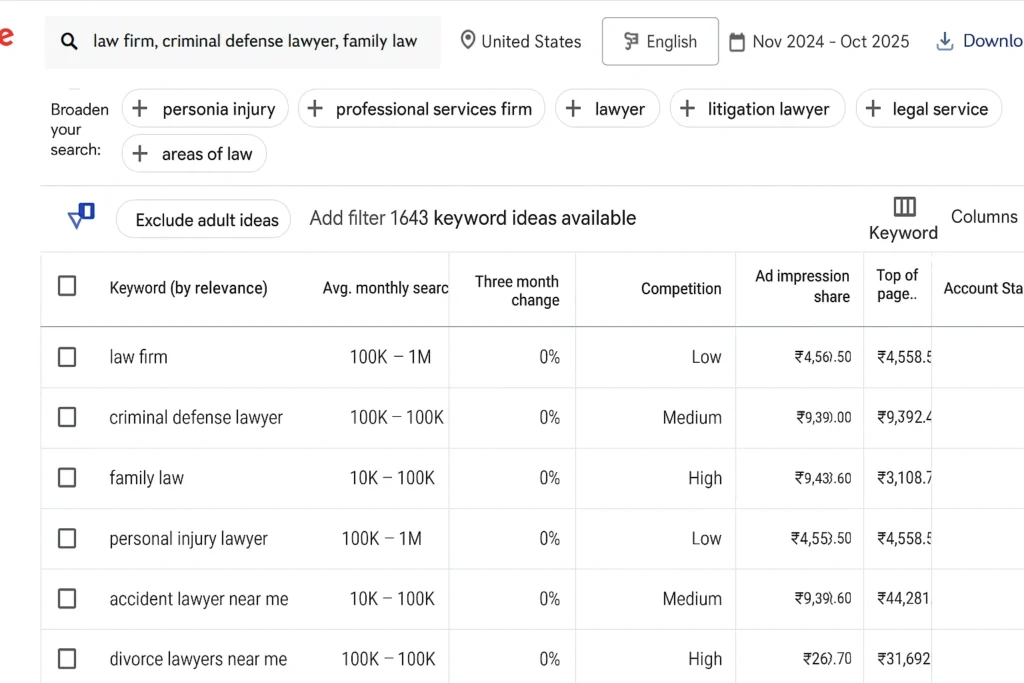Click the search magnifier icon
Screen dimensions: 1024x683
pos(69,42)
